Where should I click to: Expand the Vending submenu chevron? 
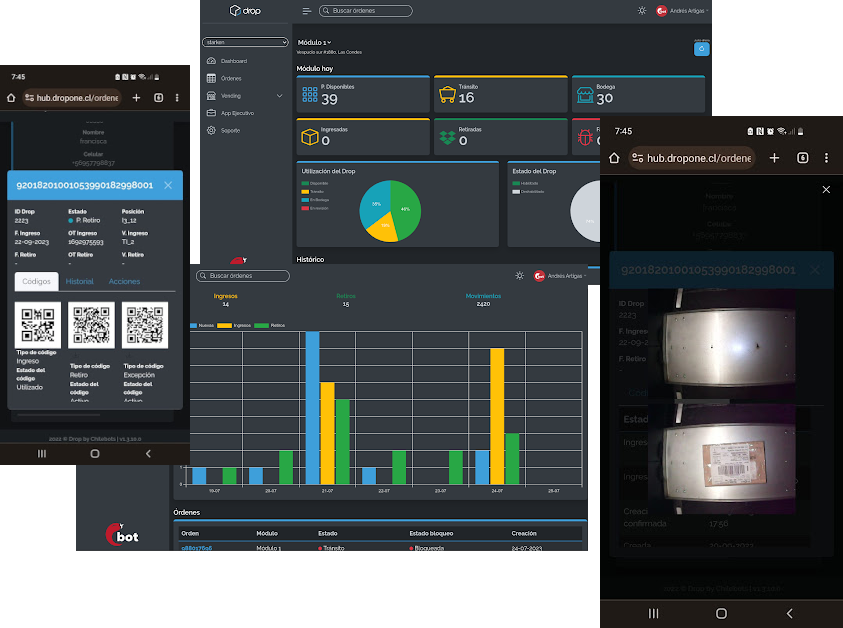280,96
